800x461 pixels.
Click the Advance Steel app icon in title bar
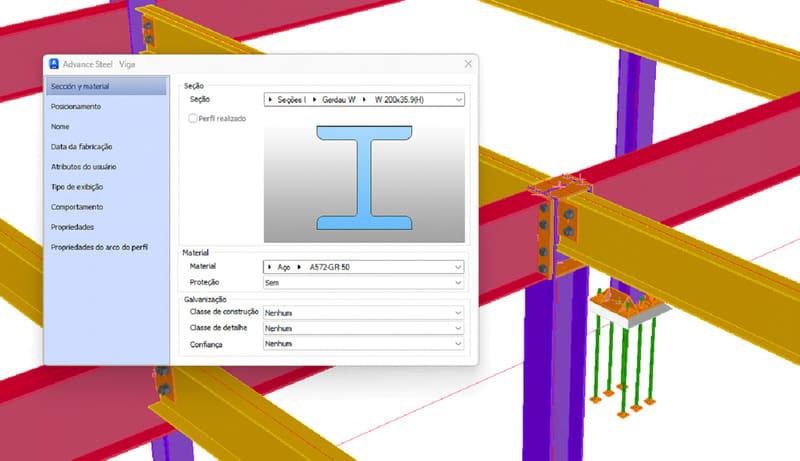pos(54,64)
